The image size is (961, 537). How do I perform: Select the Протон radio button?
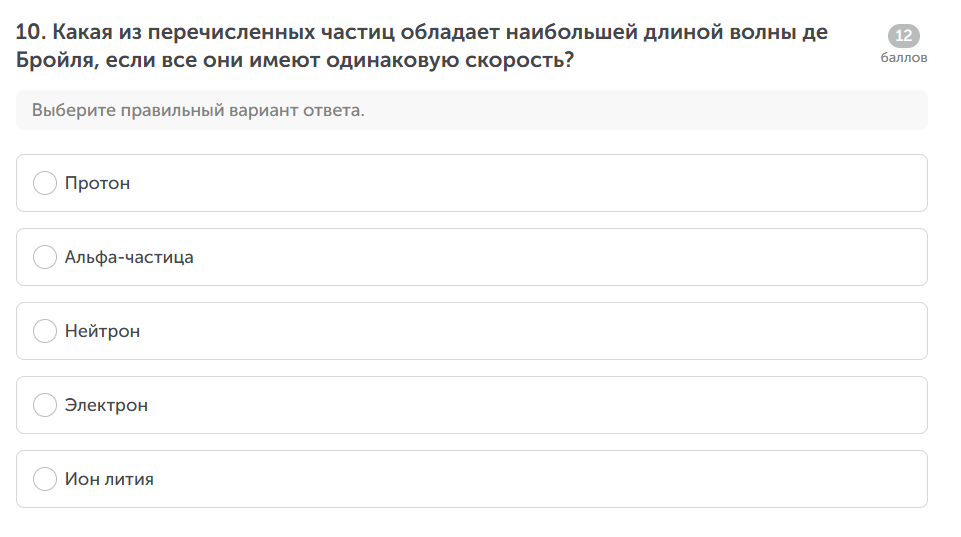click(45, 183)
